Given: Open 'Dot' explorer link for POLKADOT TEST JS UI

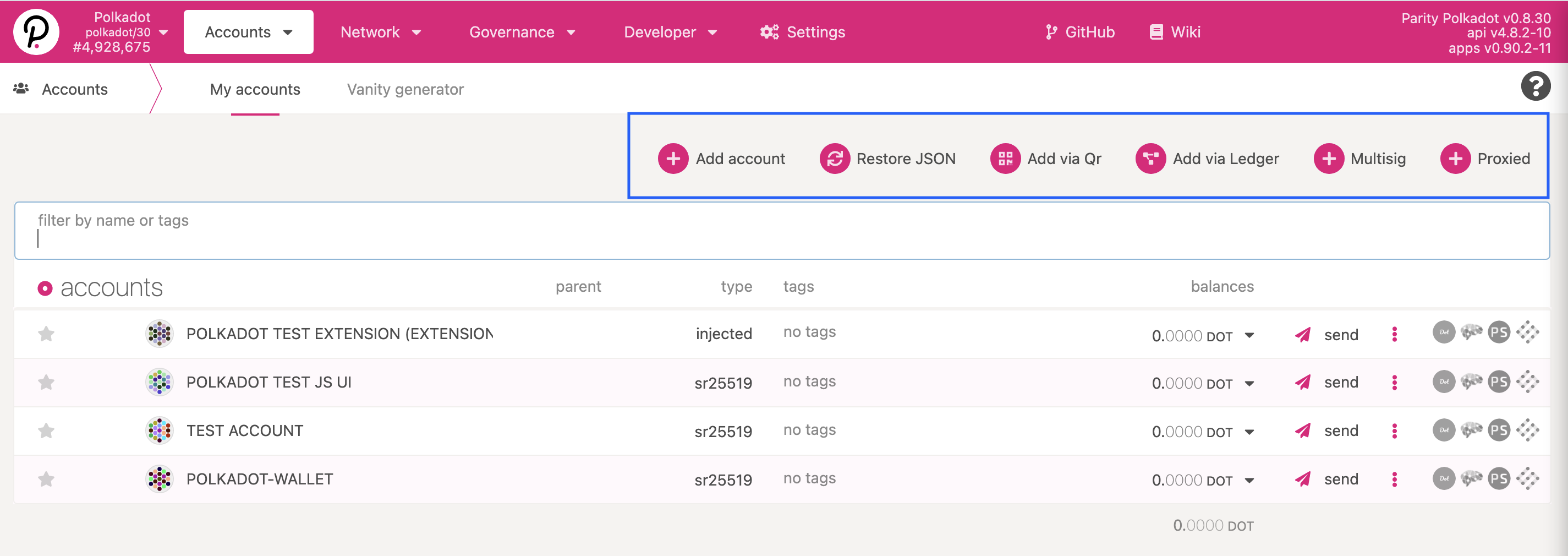Looking at the screenshot, I should pyautogui.click(x=1443, y=381).
